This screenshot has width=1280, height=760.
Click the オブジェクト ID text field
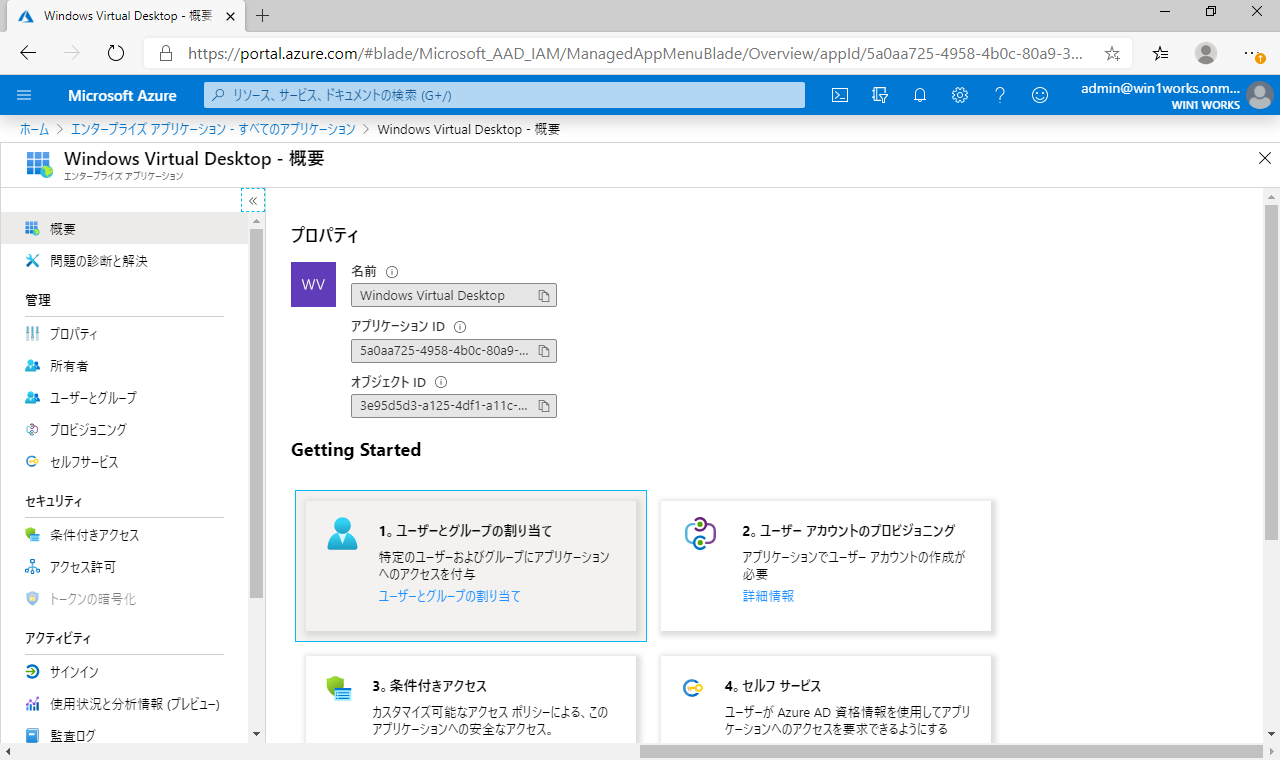[x=453, y=406]
